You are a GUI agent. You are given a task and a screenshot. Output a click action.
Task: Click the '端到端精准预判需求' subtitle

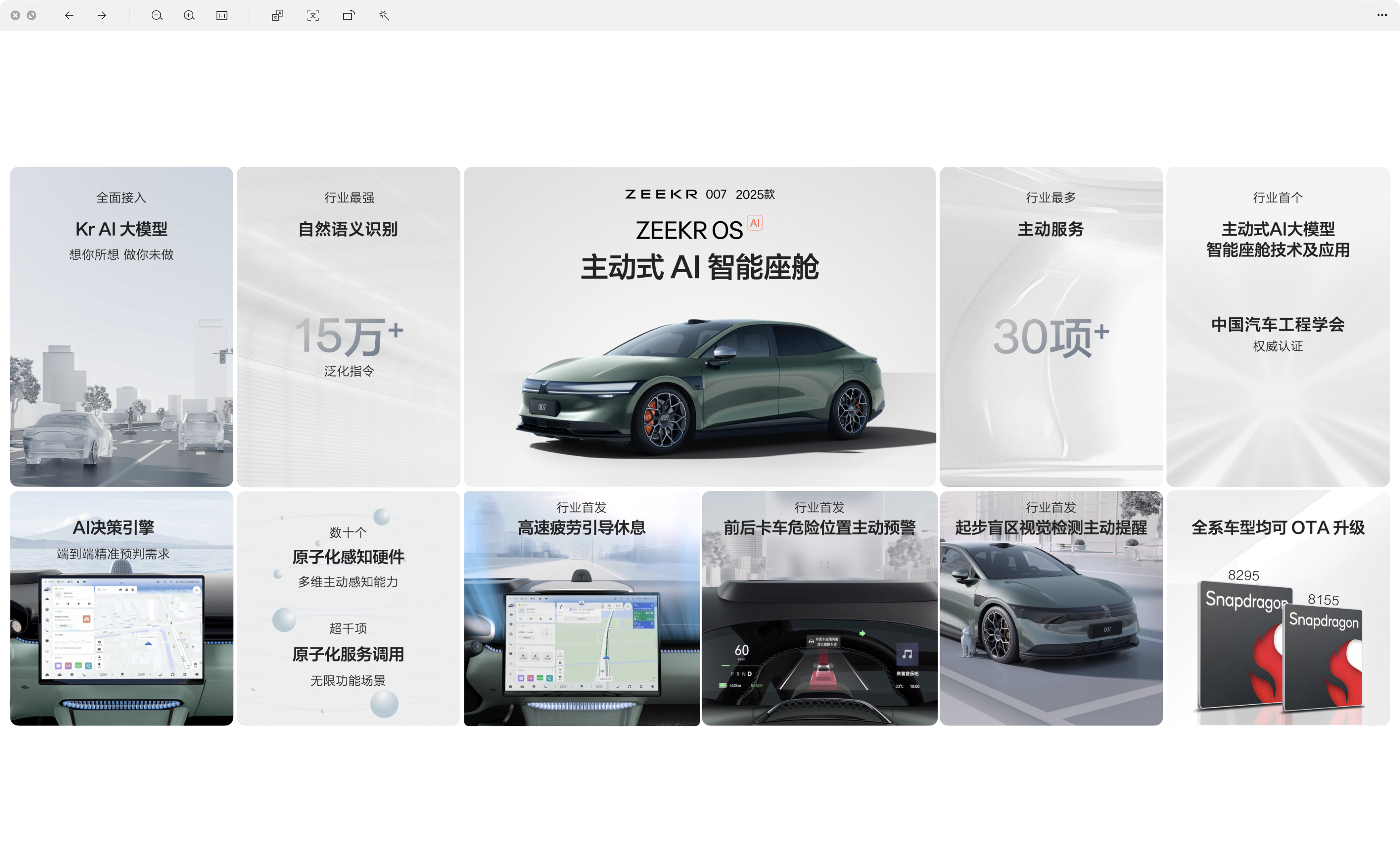point(113,554)
